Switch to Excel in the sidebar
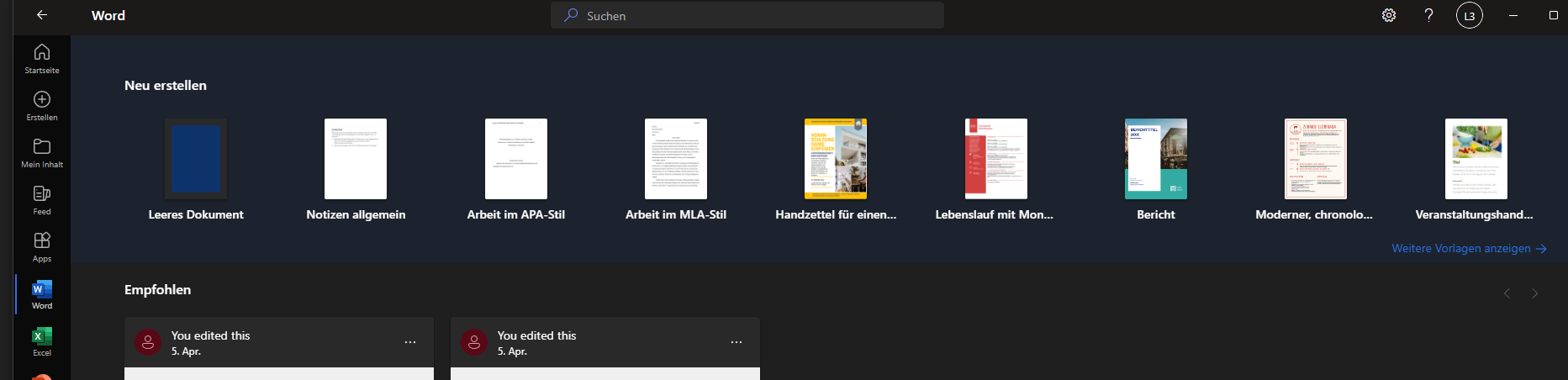The height and width of the screenshot is (380, 1568). pos(42,341)
